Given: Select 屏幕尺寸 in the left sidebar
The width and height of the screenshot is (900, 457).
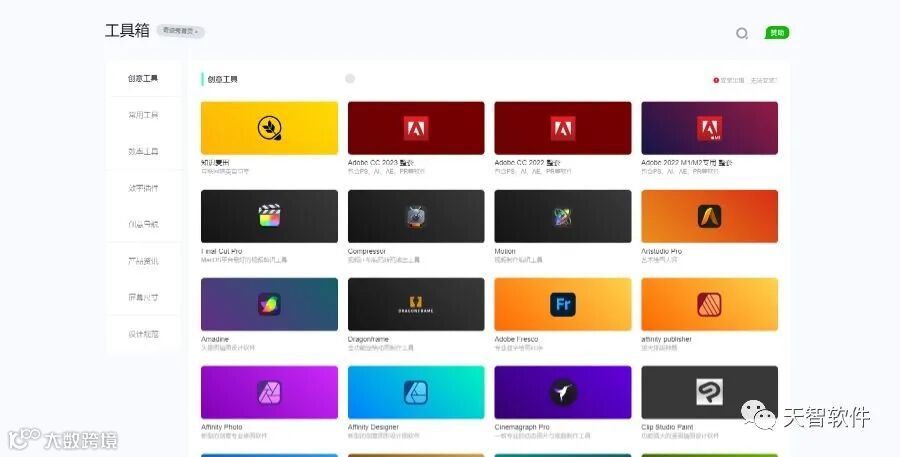Looking at the screenshot, I should pyautogui.click(x=143, y=297).
